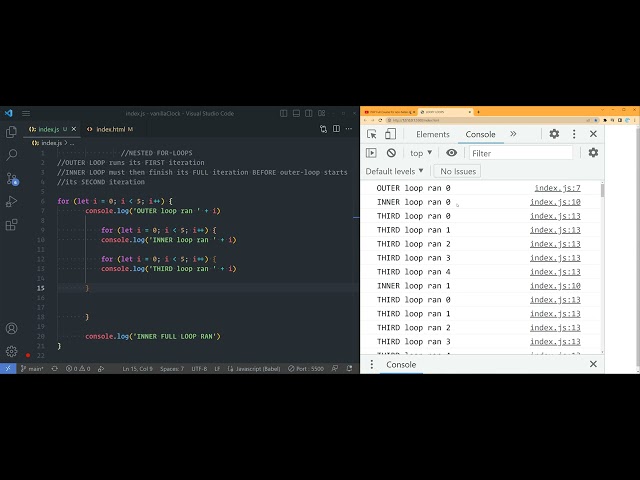Image resolution: width=640 pixels, height=480 pixels.
Task: Select the inspect element picker in DevTools
Action: [371, 134]
